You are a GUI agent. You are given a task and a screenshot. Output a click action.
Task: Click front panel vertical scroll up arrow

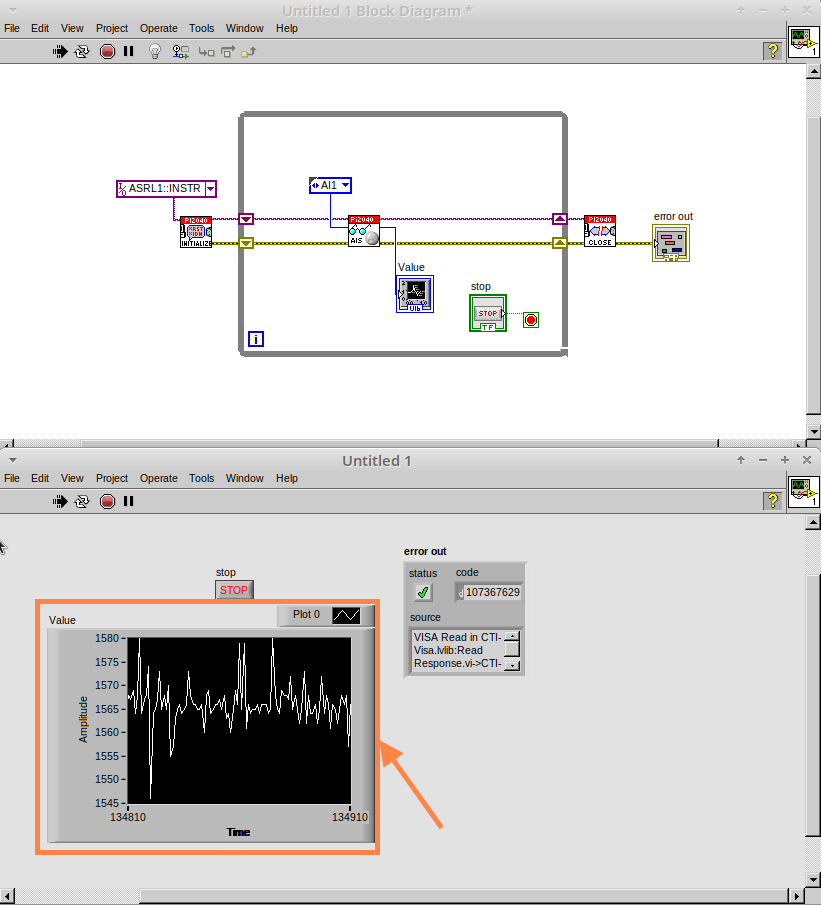point(813,522)
